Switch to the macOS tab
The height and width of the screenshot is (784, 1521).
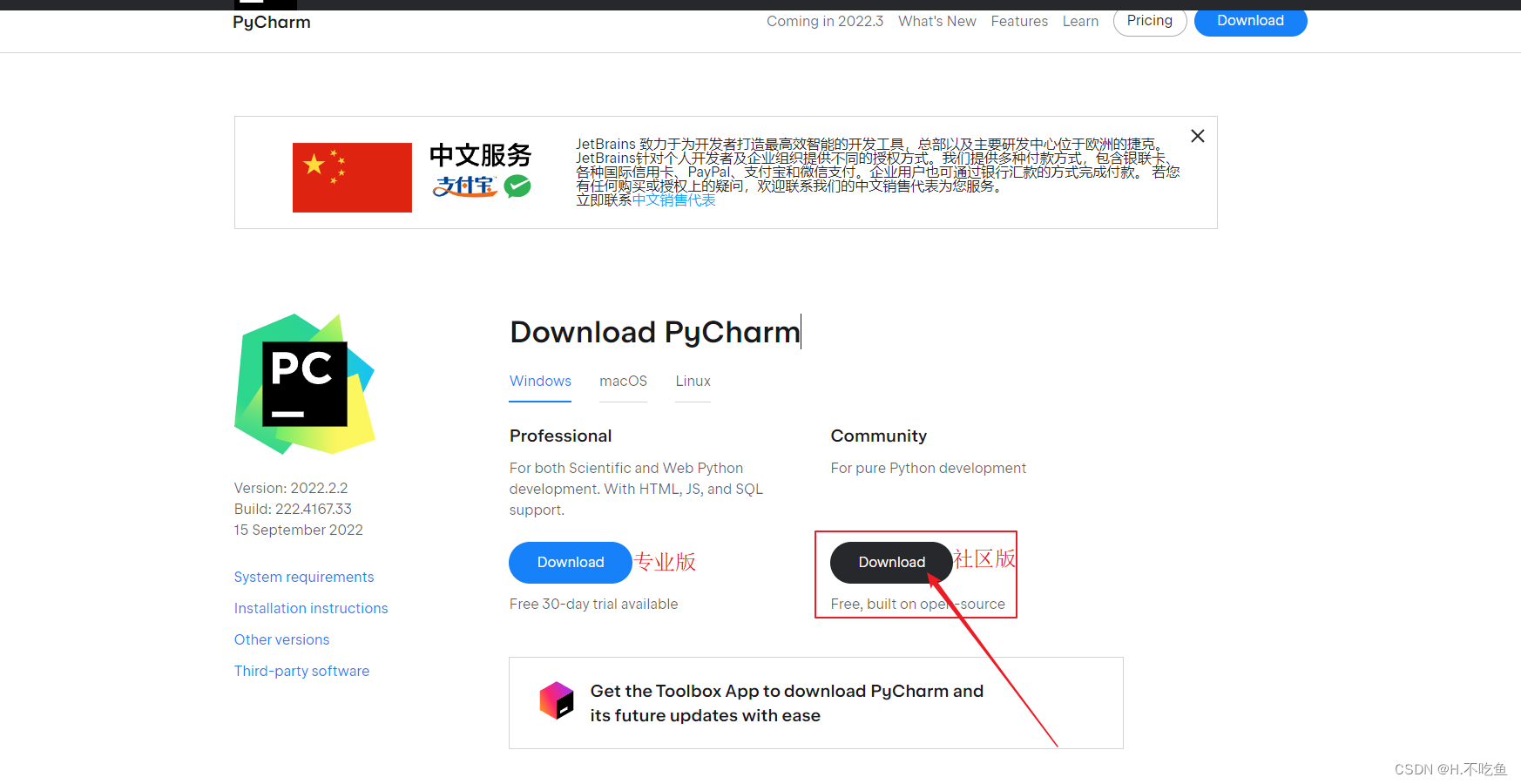click(623, 382)
